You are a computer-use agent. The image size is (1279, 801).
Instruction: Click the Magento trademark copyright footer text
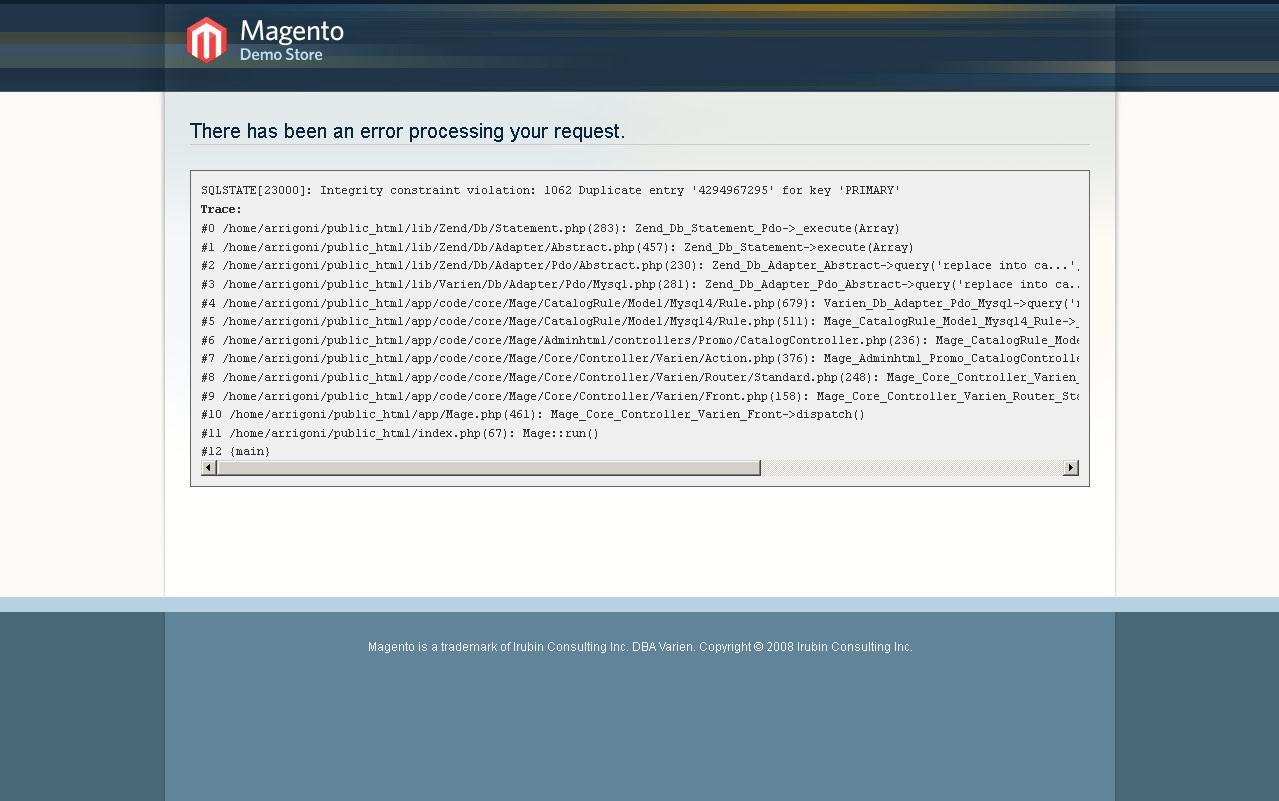pyautogui.click(x=640, y=647)
